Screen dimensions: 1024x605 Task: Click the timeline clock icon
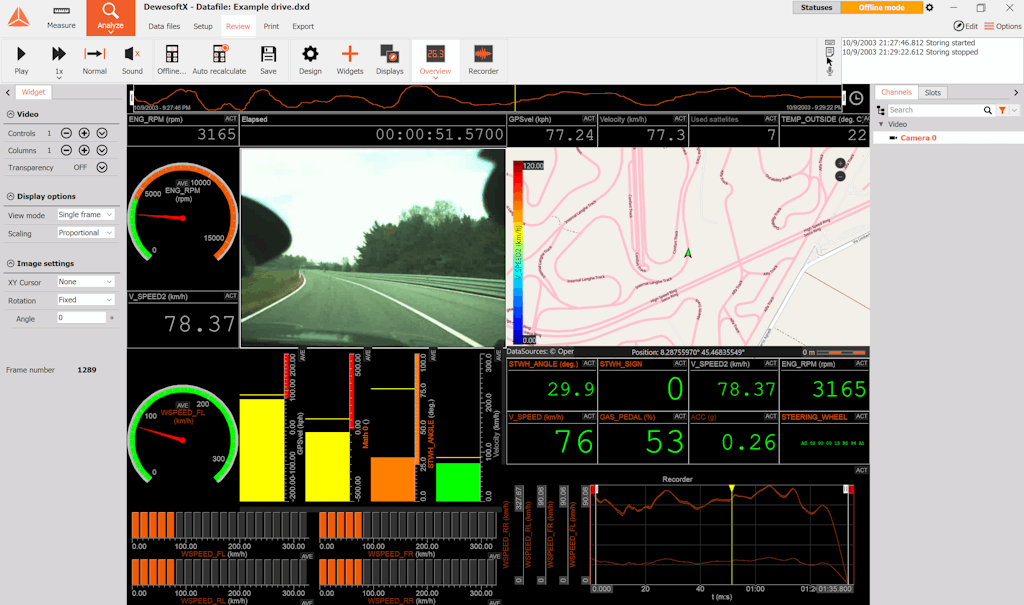pos(856,98)
